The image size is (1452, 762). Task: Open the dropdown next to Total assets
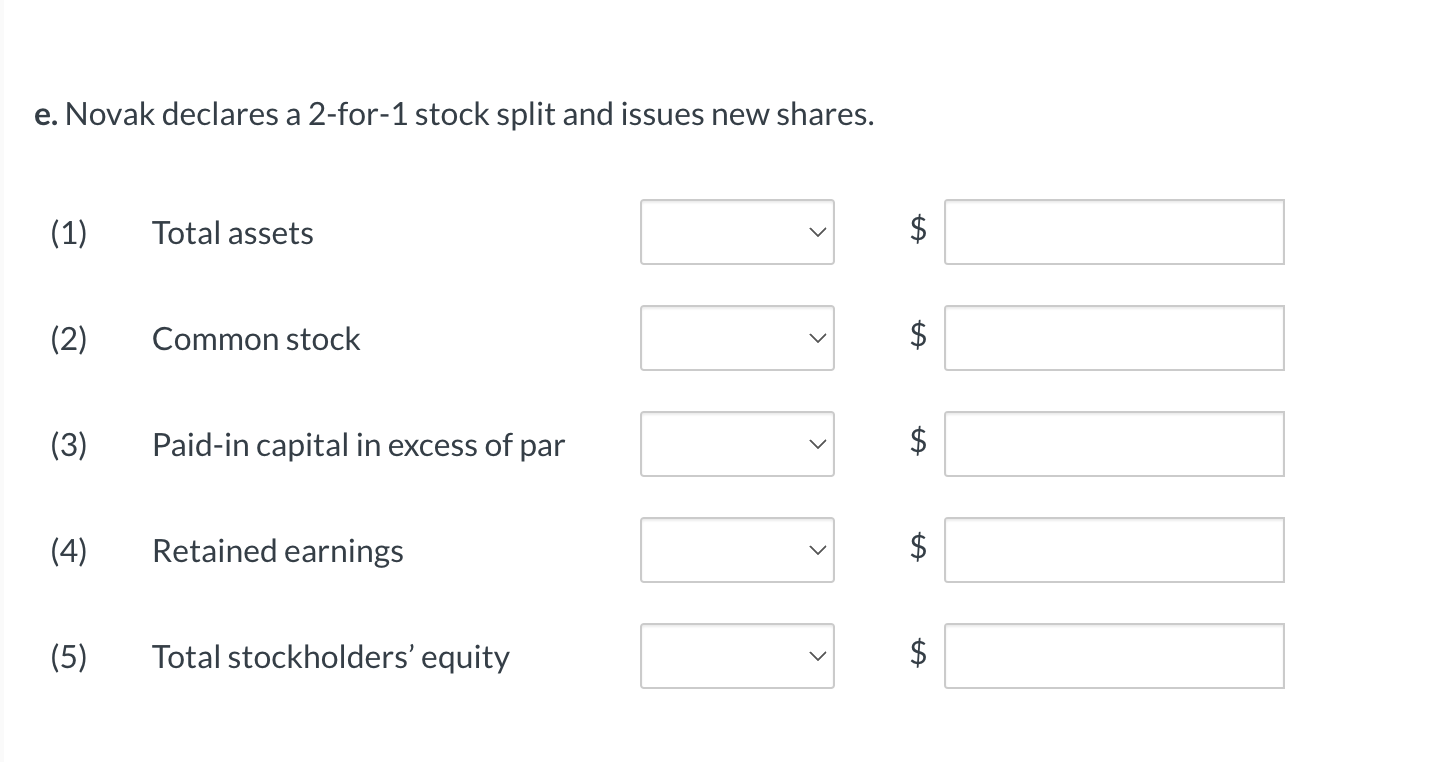(x=737, y=232)
